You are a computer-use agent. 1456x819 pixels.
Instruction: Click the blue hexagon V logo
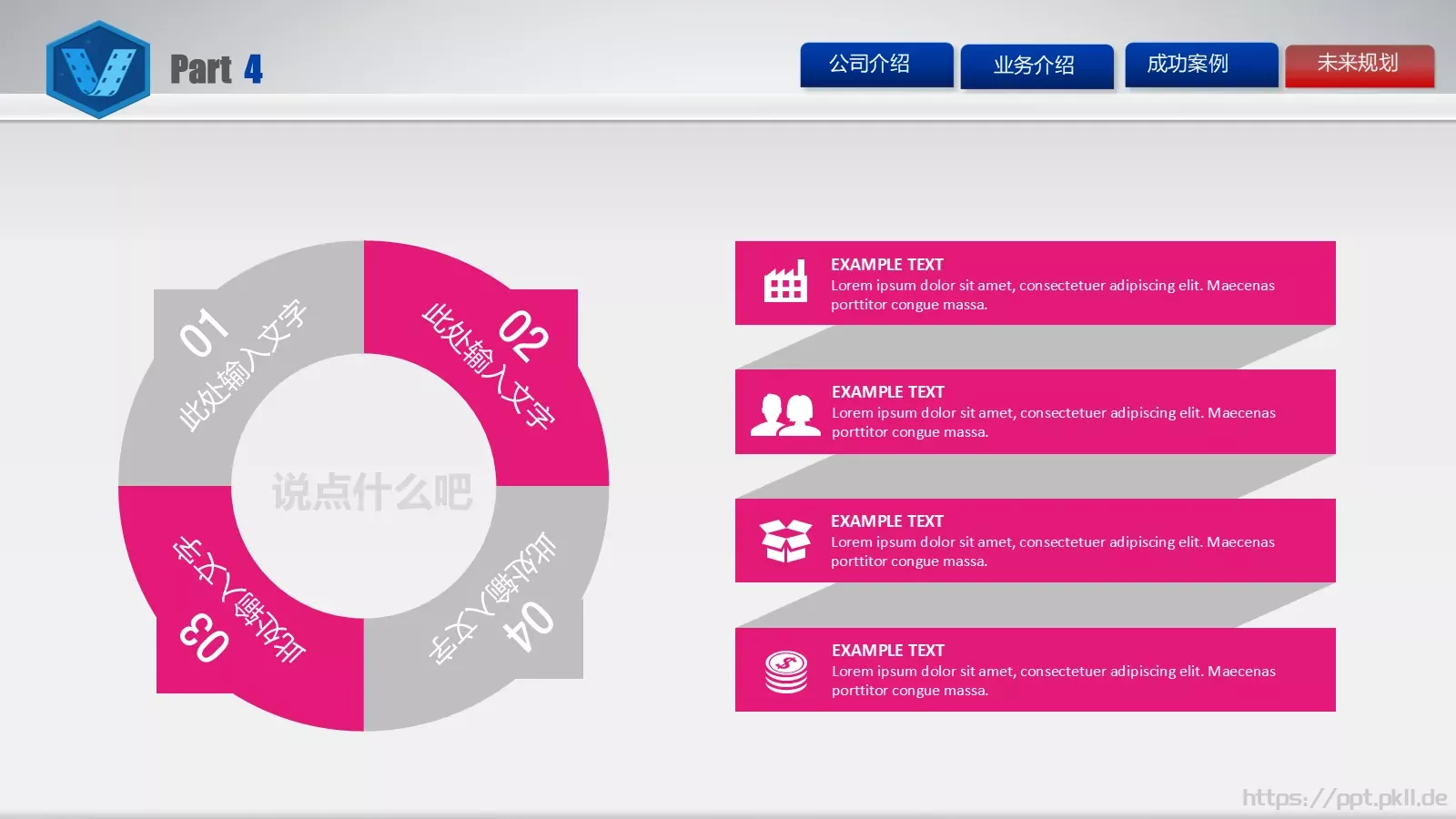98,69
